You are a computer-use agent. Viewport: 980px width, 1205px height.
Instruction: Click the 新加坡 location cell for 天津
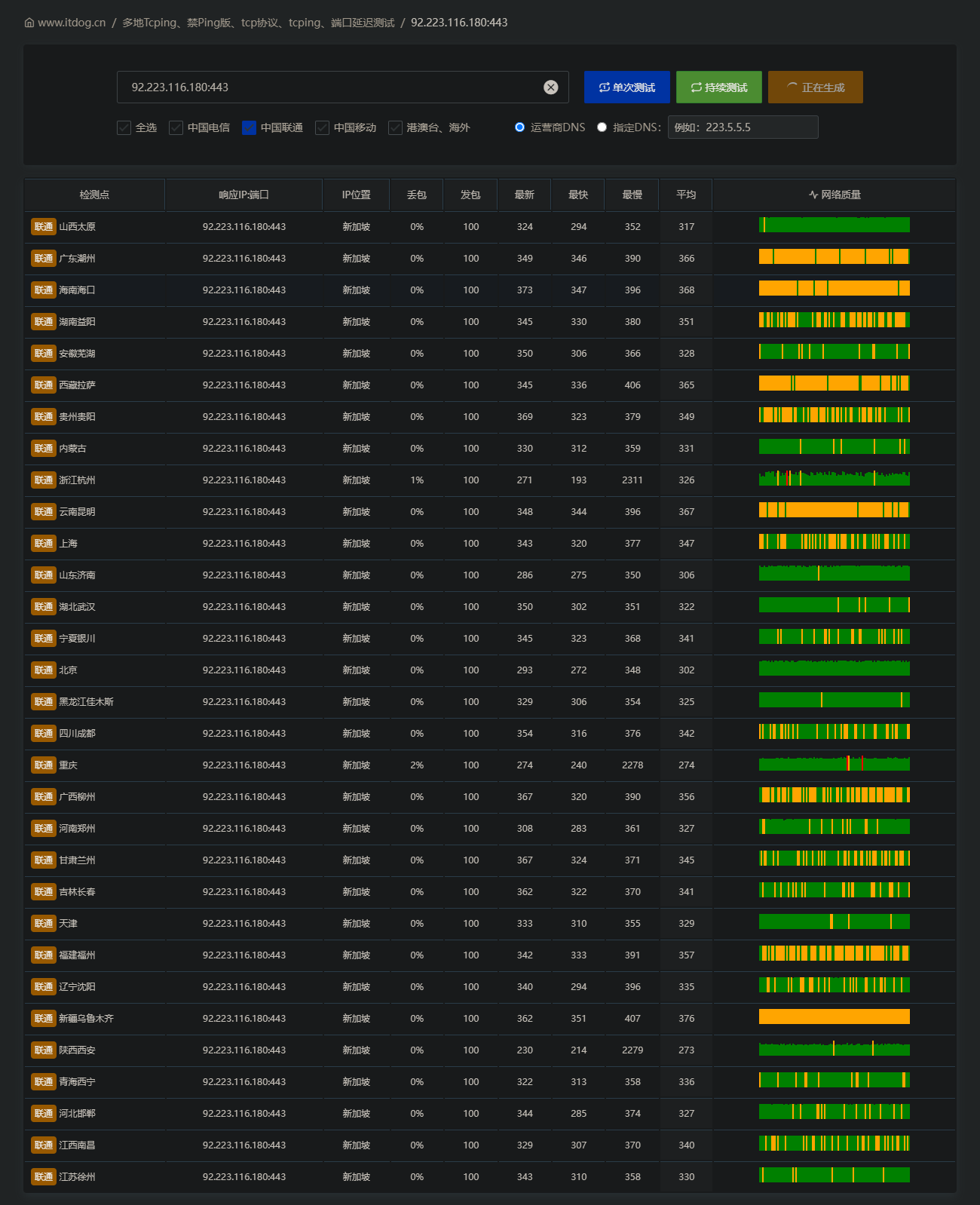coord(357,924)
